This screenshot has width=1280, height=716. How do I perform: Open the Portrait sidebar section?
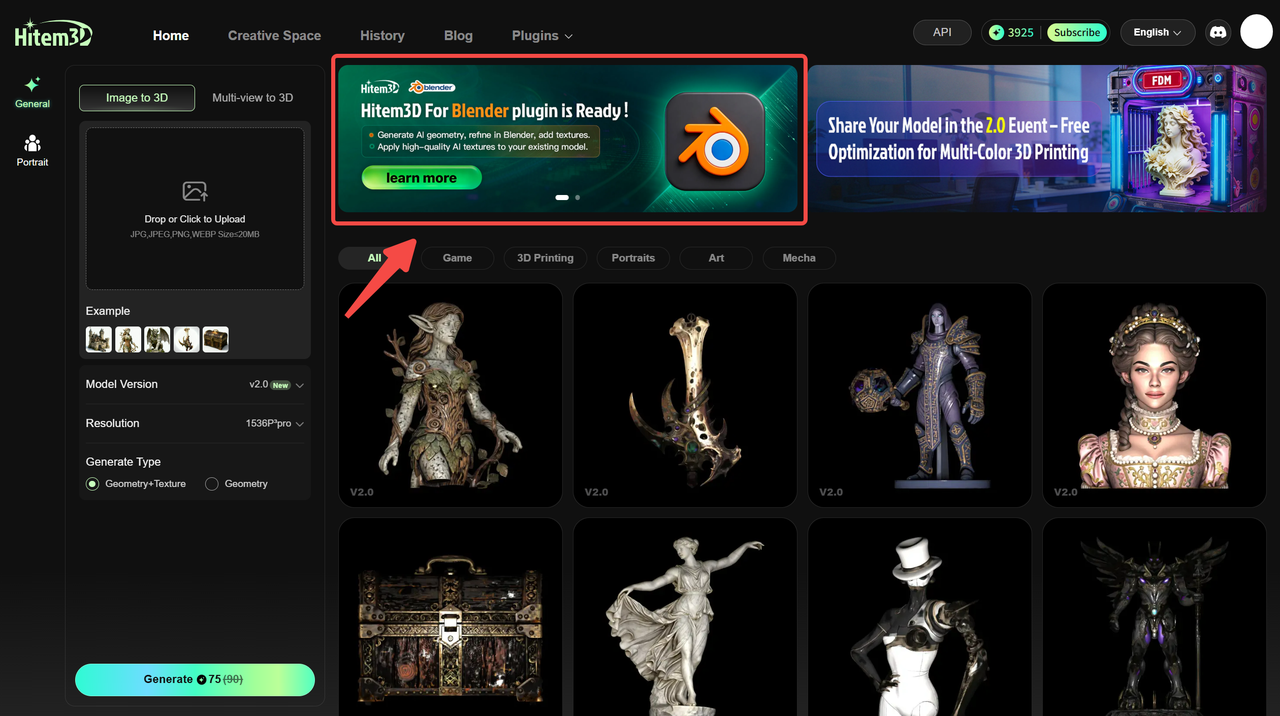pyautogui.click(x=32, y=151)
